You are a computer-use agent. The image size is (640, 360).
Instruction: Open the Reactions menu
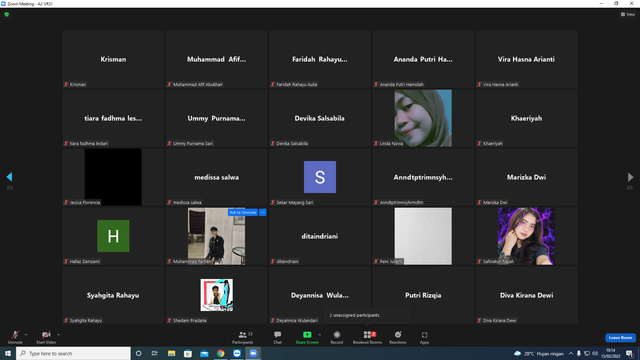tap(398, 337)
